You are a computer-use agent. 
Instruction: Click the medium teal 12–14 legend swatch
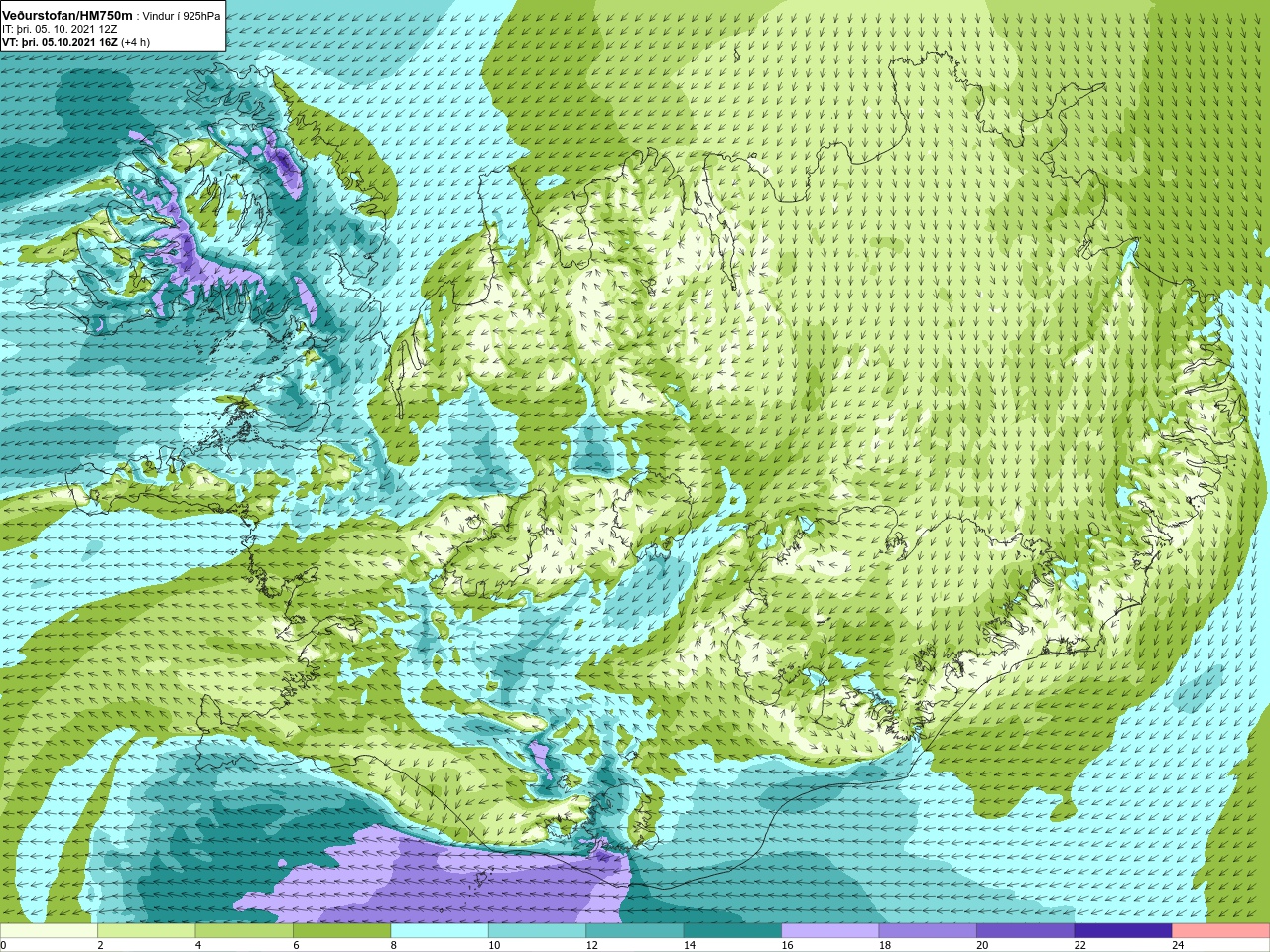[635, 931]
